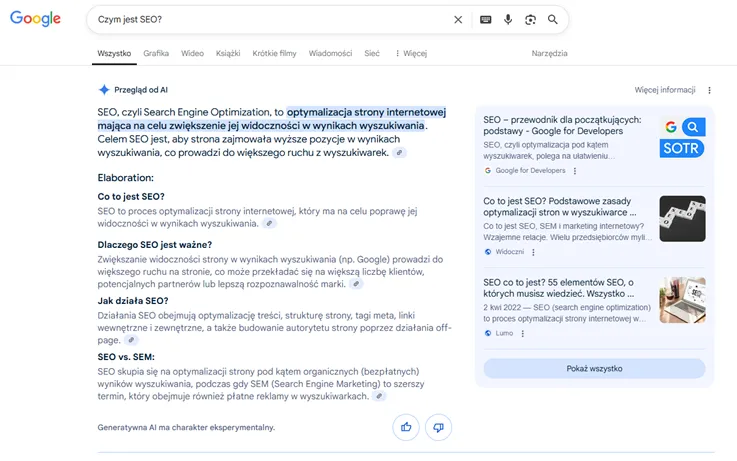Click the laptop thumbnail of Lumo result
This screenshot has height=461, width=737.
(x=682, y=300)
